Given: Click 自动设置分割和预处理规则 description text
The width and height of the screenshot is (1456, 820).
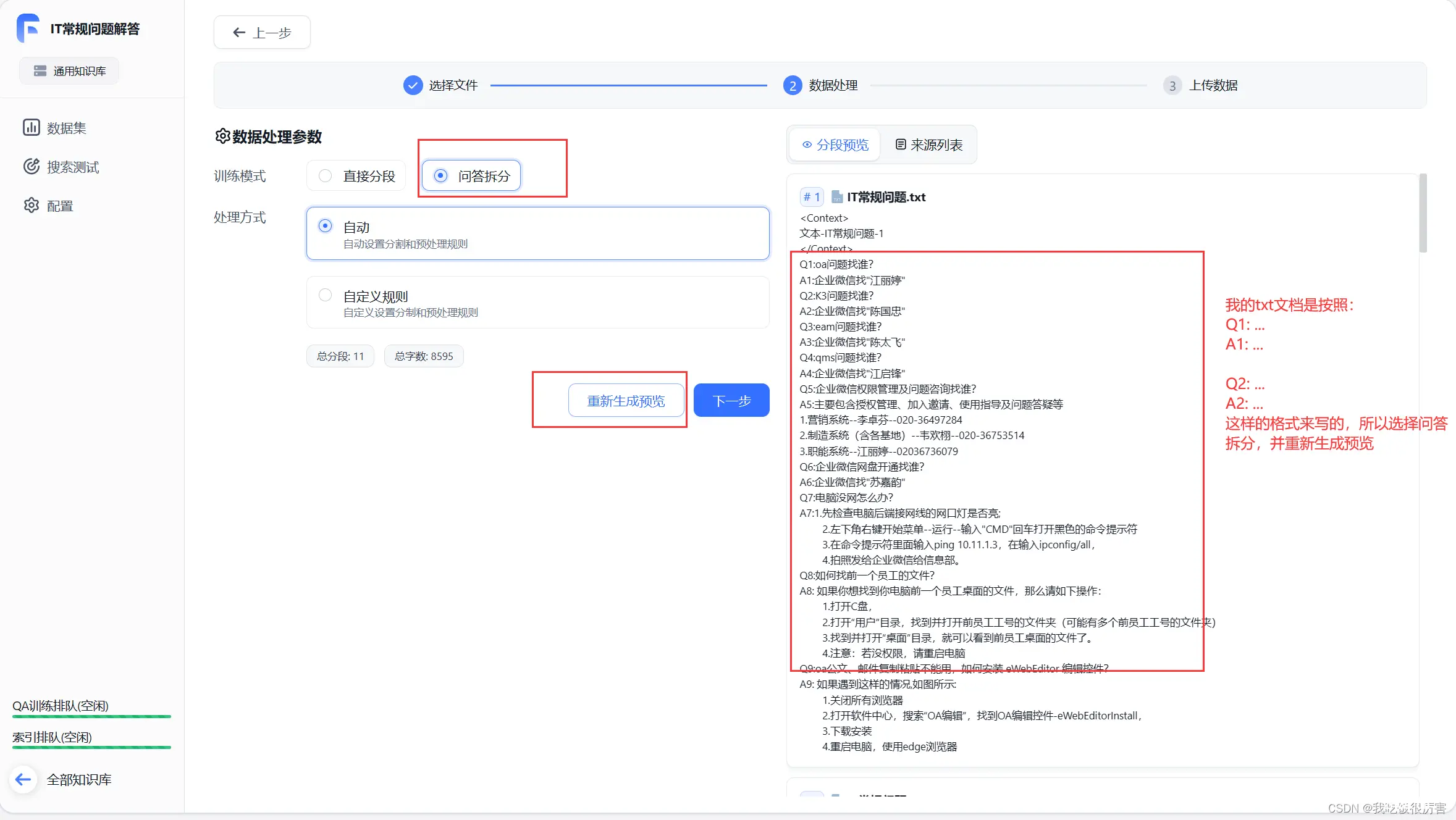Looking at the screenshot, I should tap(405, 244).
